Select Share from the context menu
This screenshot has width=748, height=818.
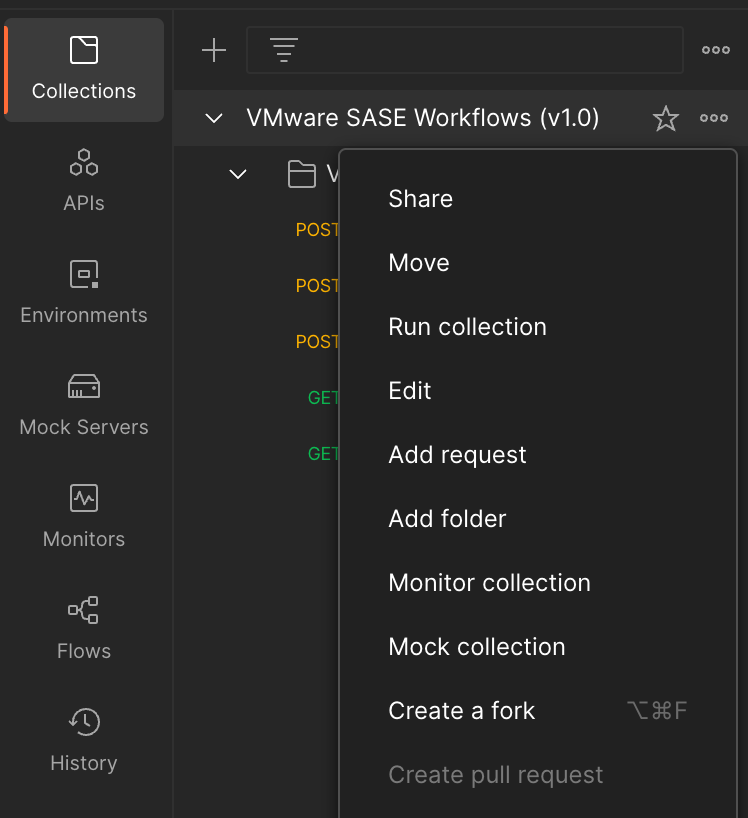click(420, 198)
